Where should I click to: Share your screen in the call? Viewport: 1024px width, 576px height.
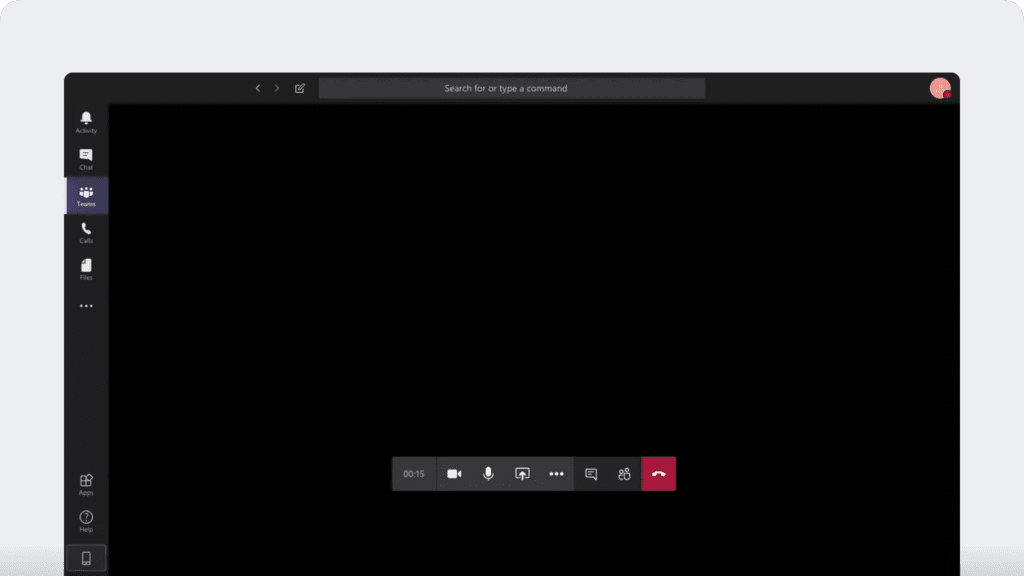[x=521, y=473]
